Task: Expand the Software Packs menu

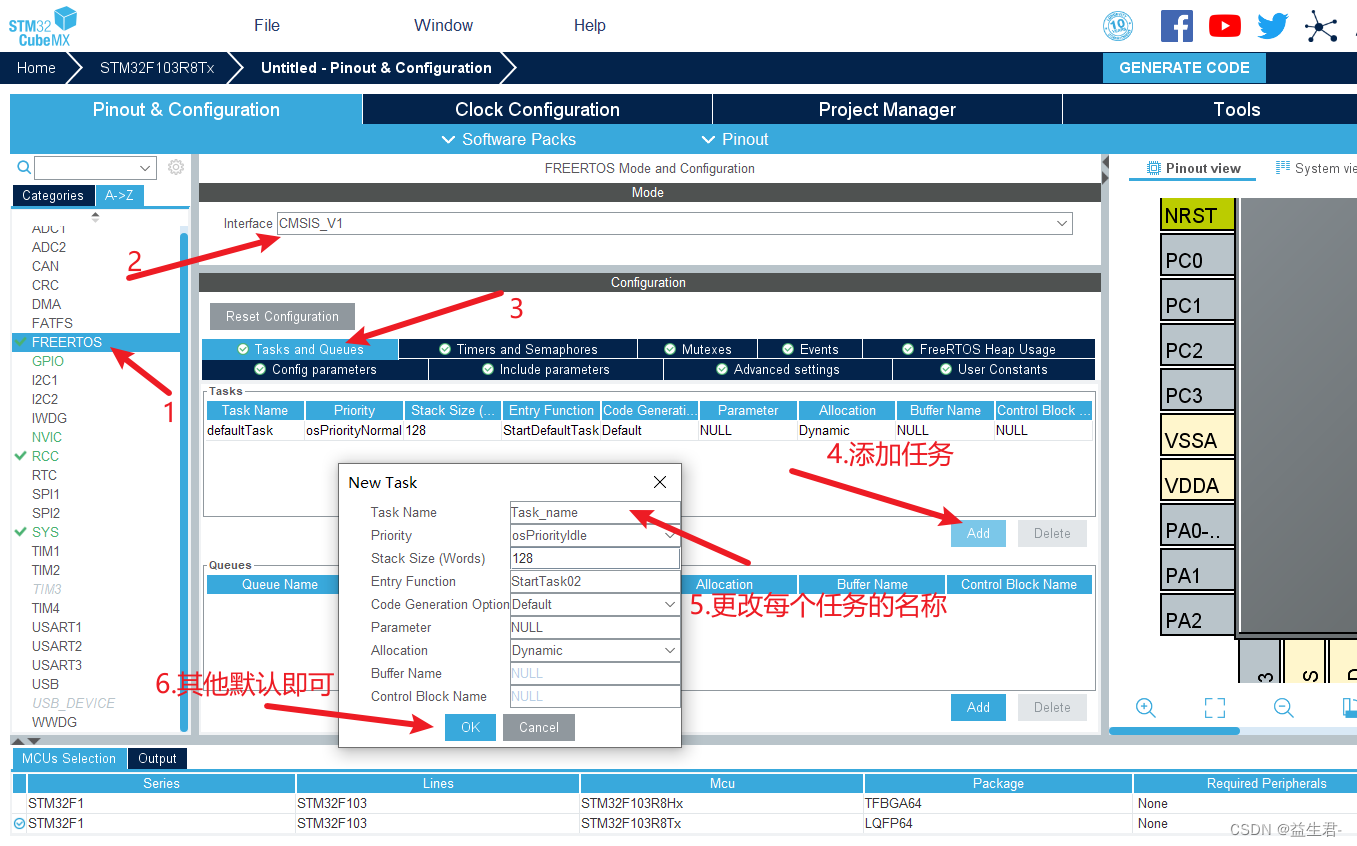Action: click(508, 139)
